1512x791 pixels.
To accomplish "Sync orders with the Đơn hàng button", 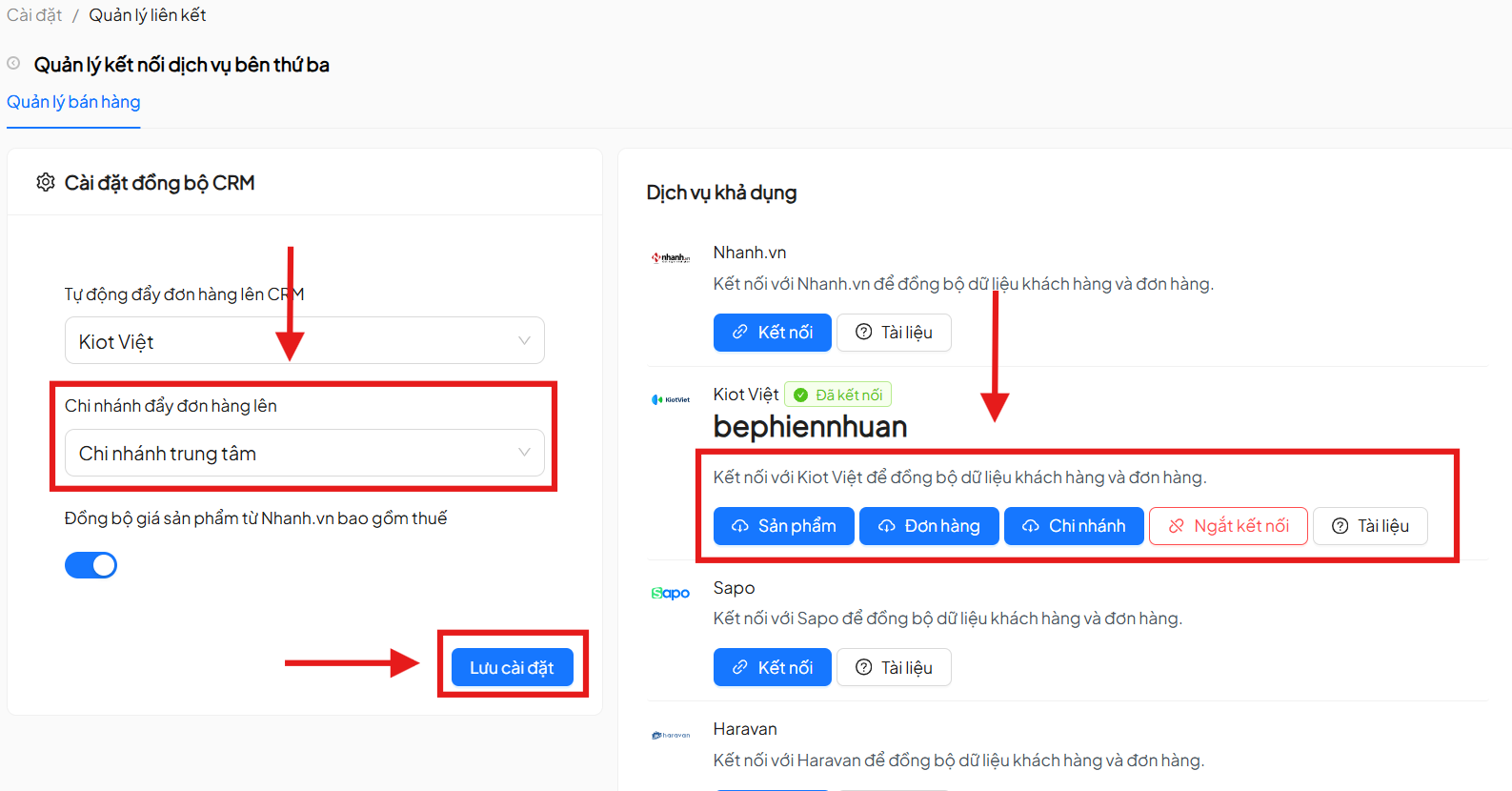I will [929, 526].
